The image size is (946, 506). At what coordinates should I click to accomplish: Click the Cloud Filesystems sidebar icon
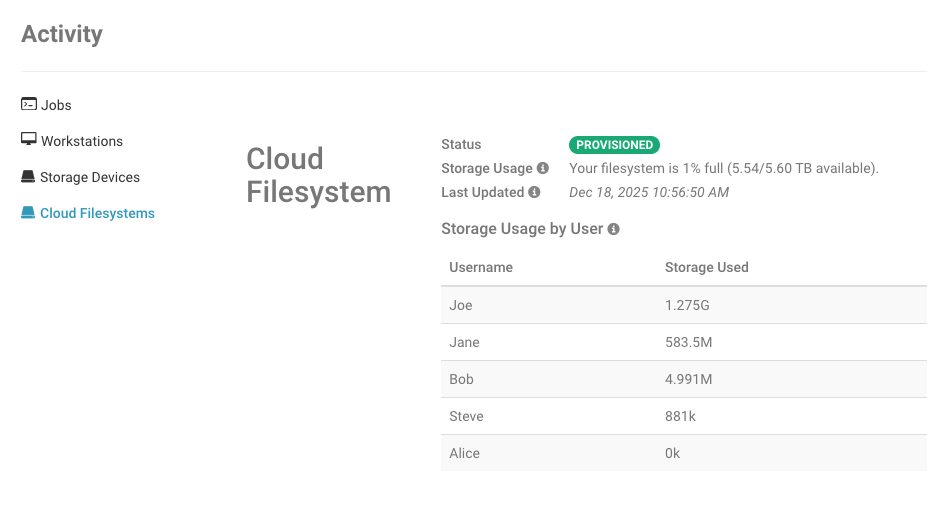(29, 213)
